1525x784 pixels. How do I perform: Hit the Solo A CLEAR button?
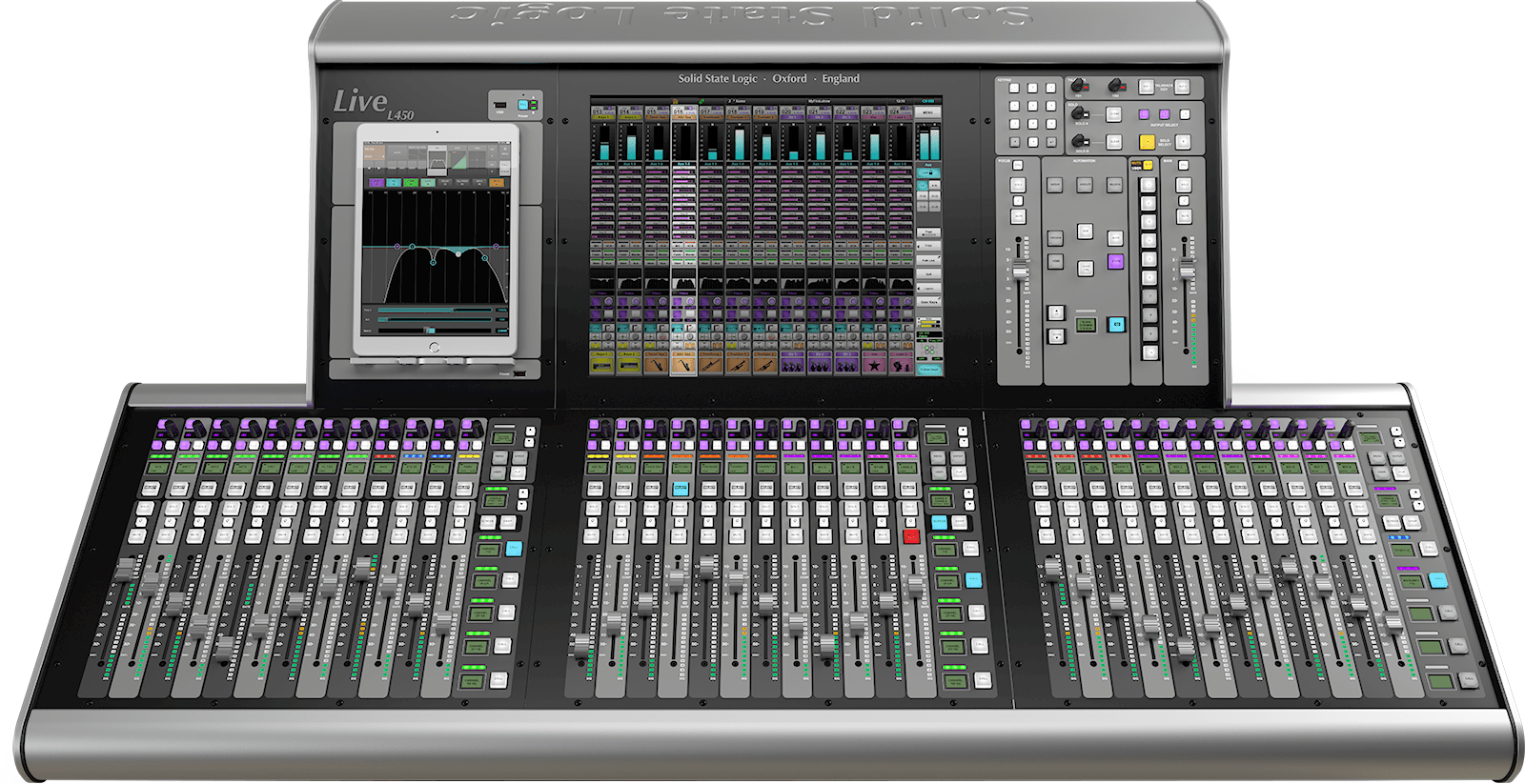pyautogui.click(x=1113, y=114)
